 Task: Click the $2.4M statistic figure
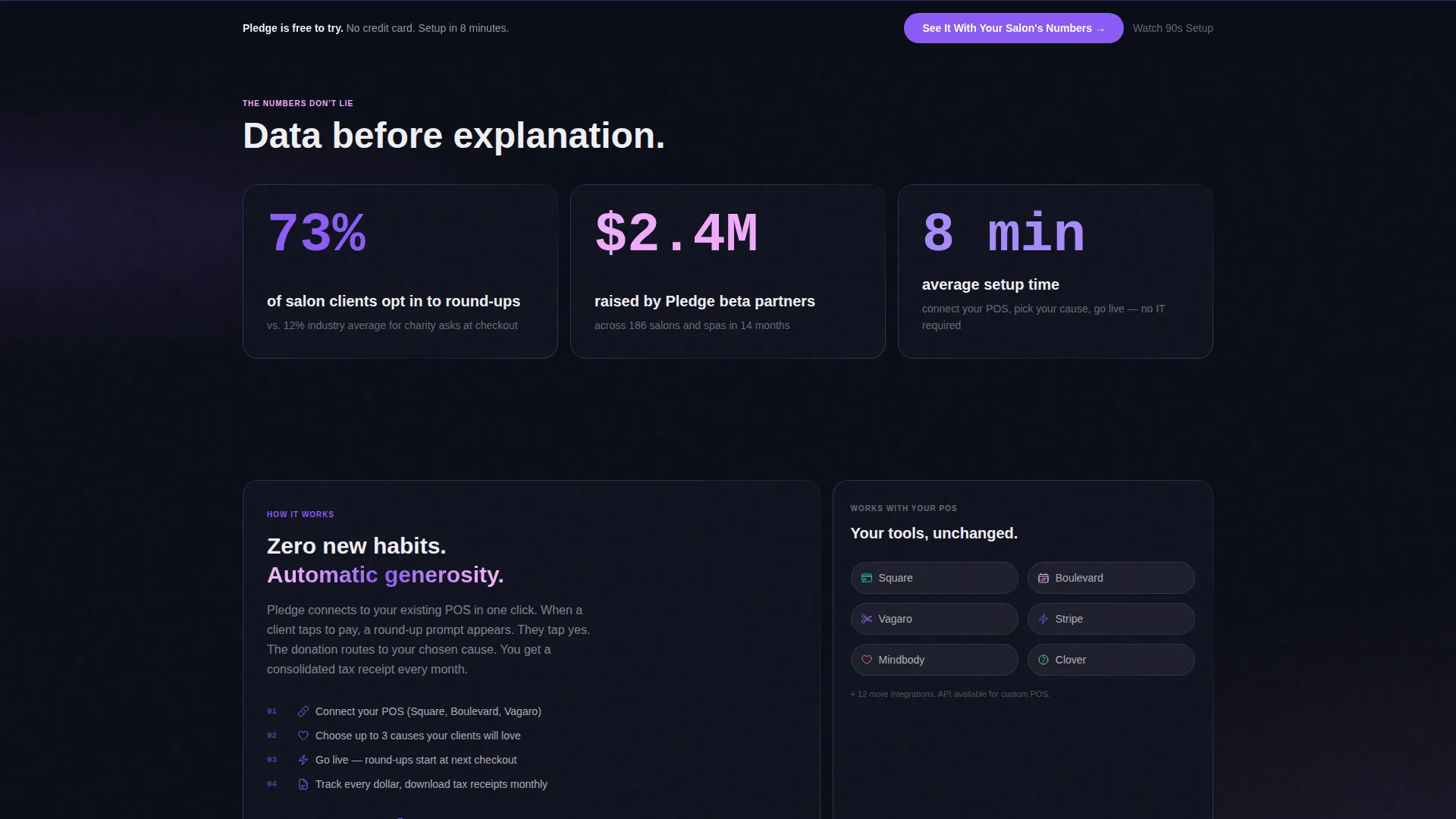click(x=676, y=233)
